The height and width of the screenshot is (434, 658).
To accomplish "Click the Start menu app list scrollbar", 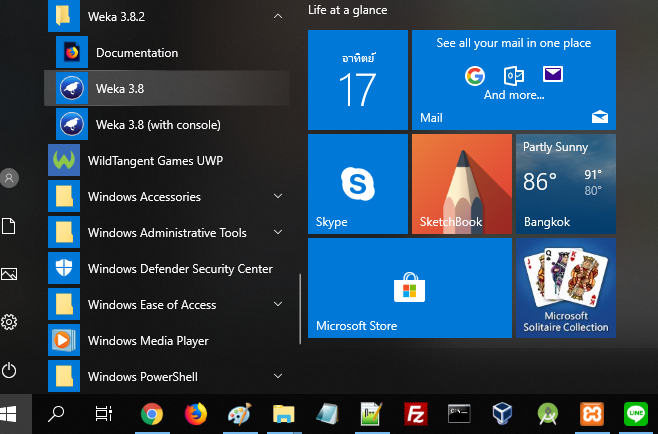I will click(299, 310).
